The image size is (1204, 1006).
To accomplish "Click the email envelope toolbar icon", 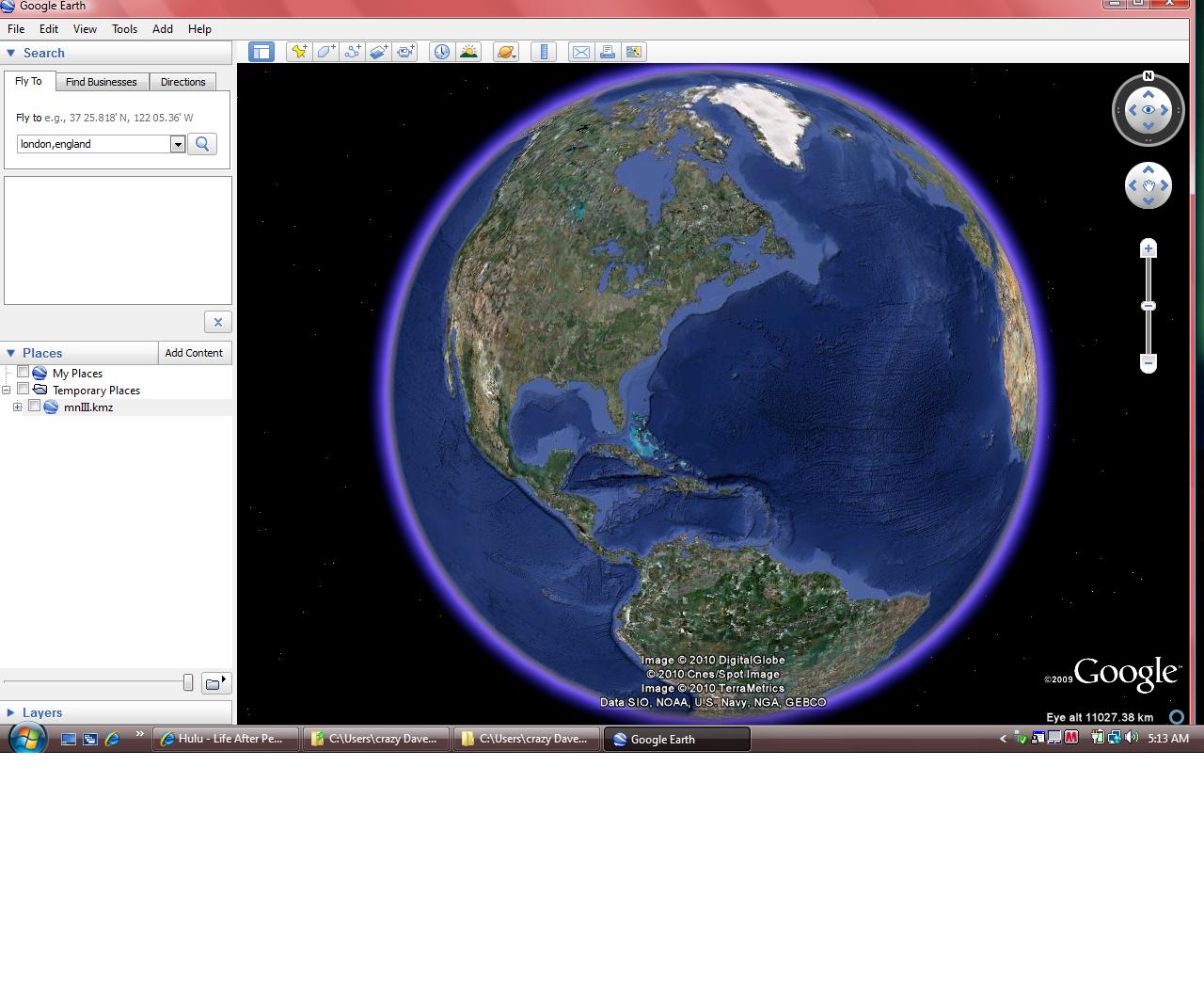I will (581, 52).
